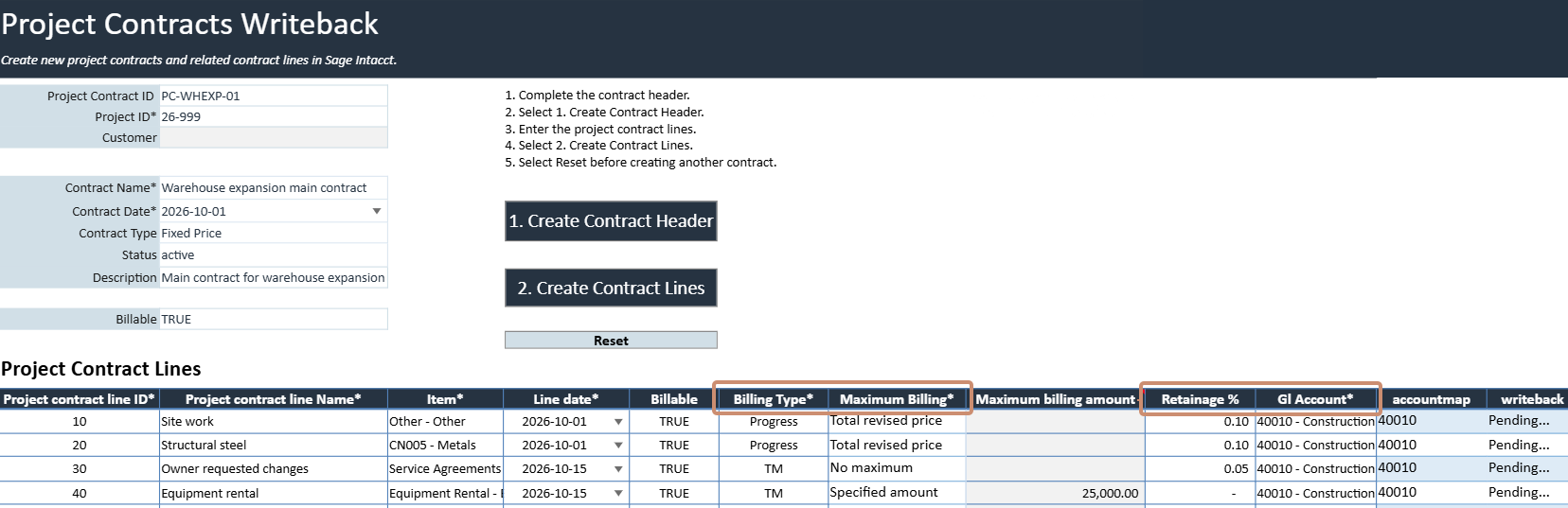This screenshot has width=1568, height=508.
Task: Select the line ID cell 20
Action: 79,446
